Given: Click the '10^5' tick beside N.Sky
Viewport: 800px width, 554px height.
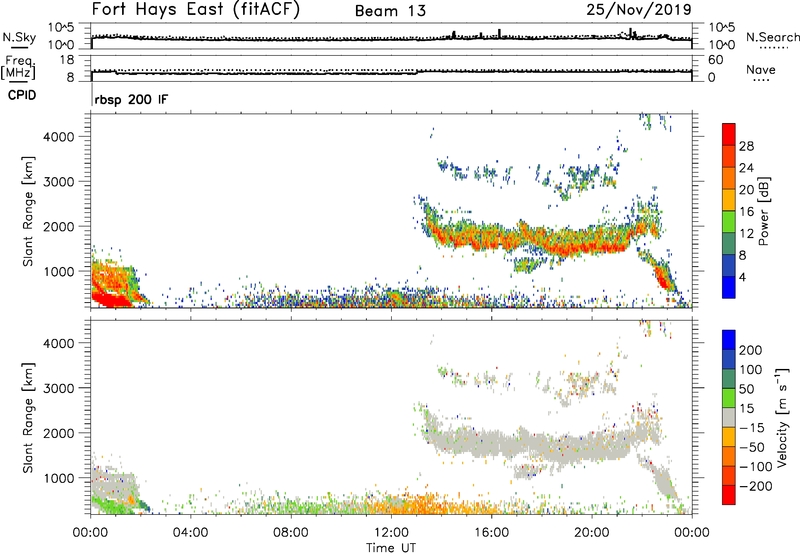Looking at the screenshot, I should [x=61, y=27].
